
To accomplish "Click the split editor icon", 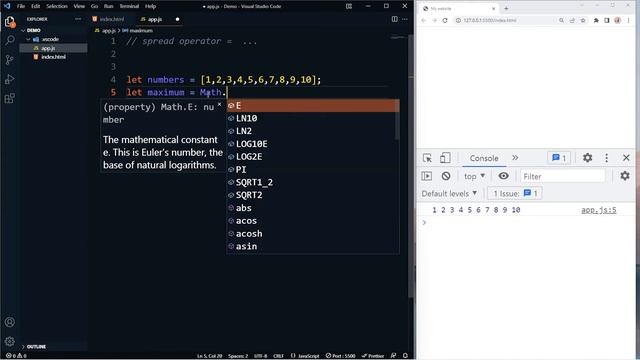I will tap(394, 19).
